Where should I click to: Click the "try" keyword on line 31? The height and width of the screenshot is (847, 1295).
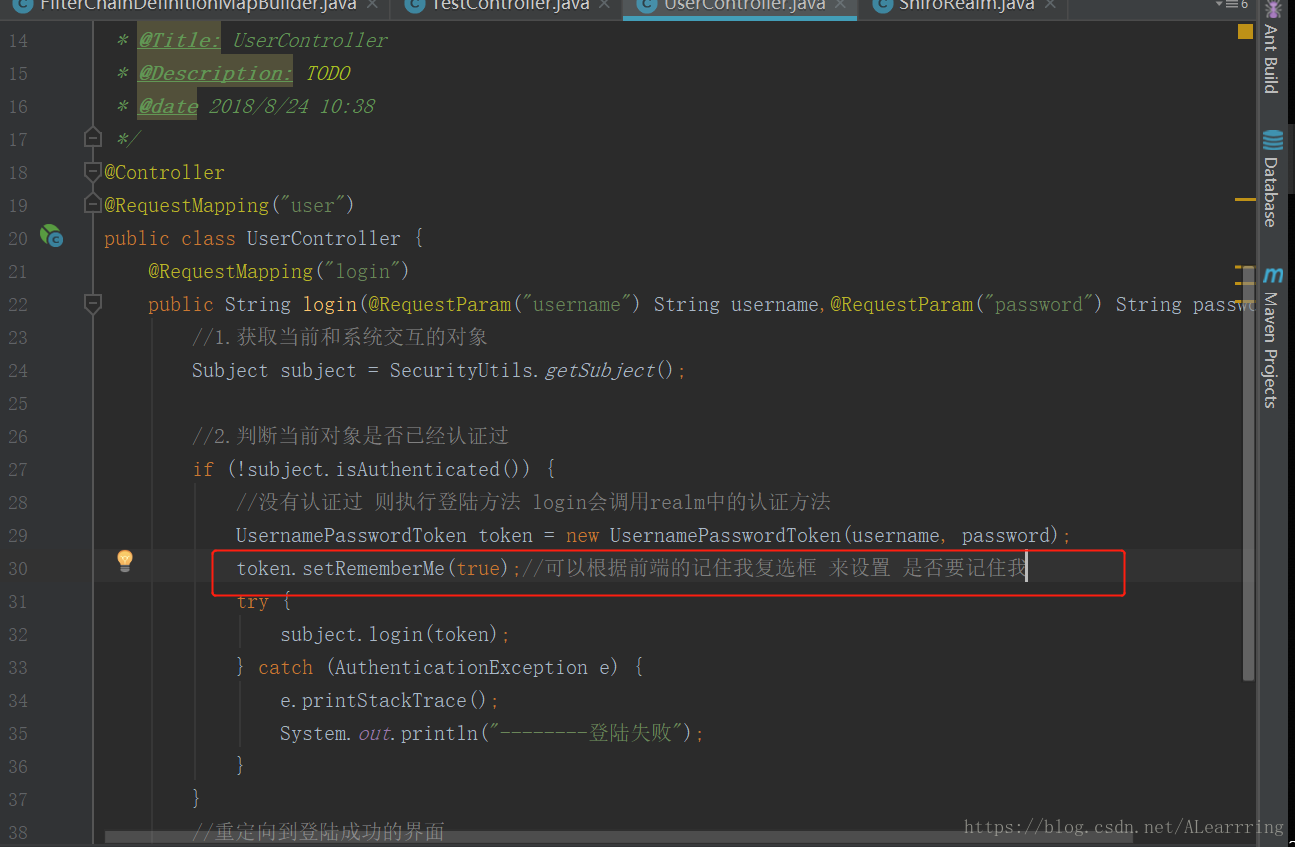253,601
